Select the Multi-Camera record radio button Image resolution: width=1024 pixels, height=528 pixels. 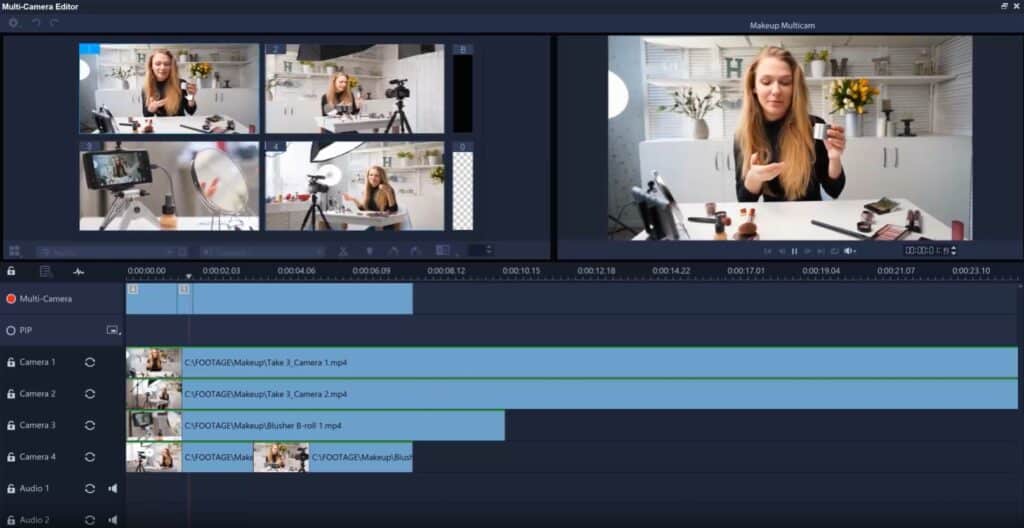coord(10,299)
